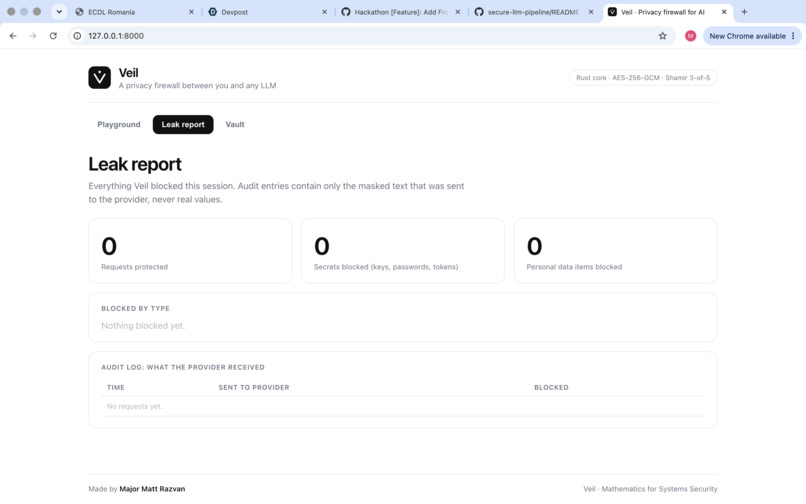Close the Hackathon [Feature] tab
This screenshot has height=504, width=806.
point(457,12)
